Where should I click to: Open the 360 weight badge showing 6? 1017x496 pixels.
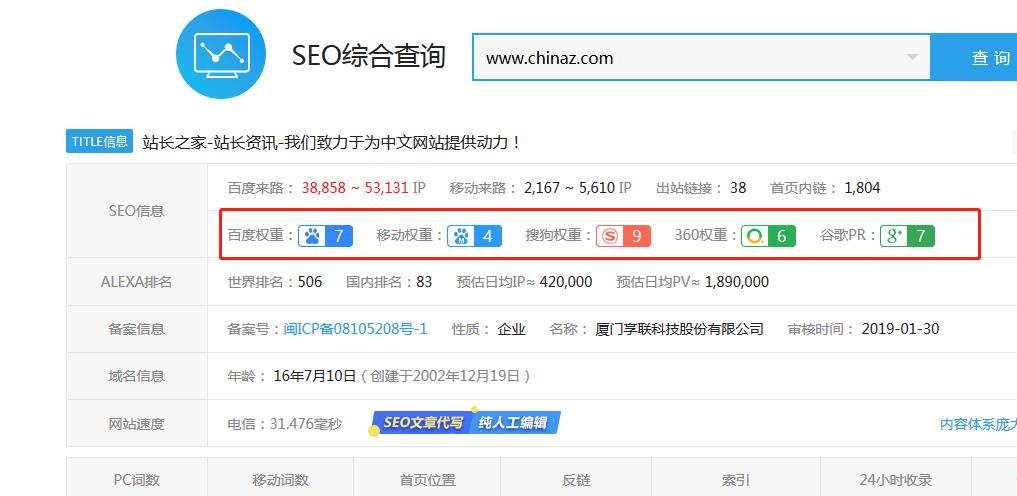click(769, 236)
